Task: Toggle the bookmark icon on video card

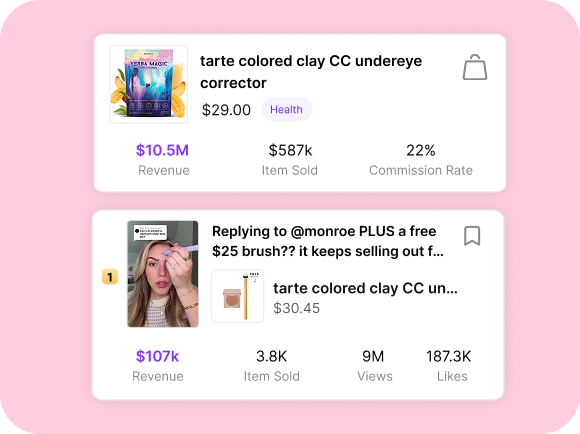Action: coord(472,236)
